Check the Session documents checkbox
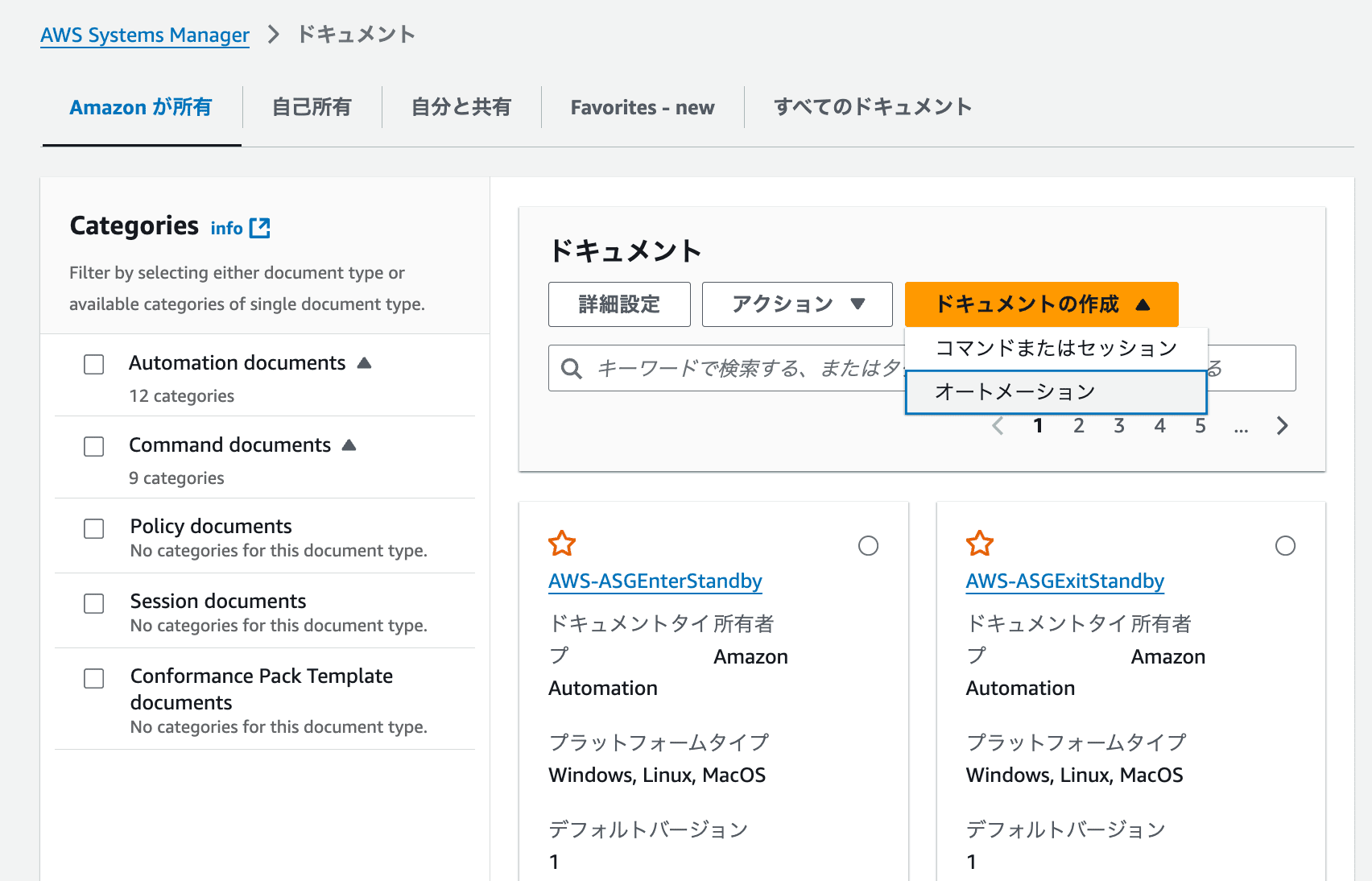Image resolution: width=1372 pixels, height=881 pixels. click(94, 603)
